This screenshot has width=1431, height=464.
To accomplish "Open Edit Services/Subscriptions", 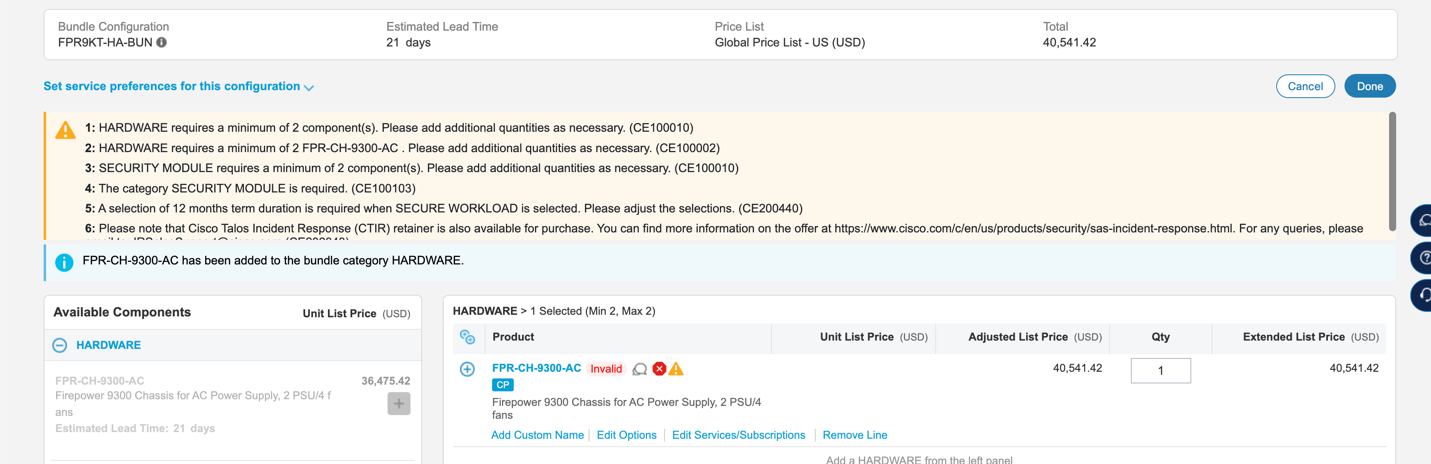I will 738,435.
